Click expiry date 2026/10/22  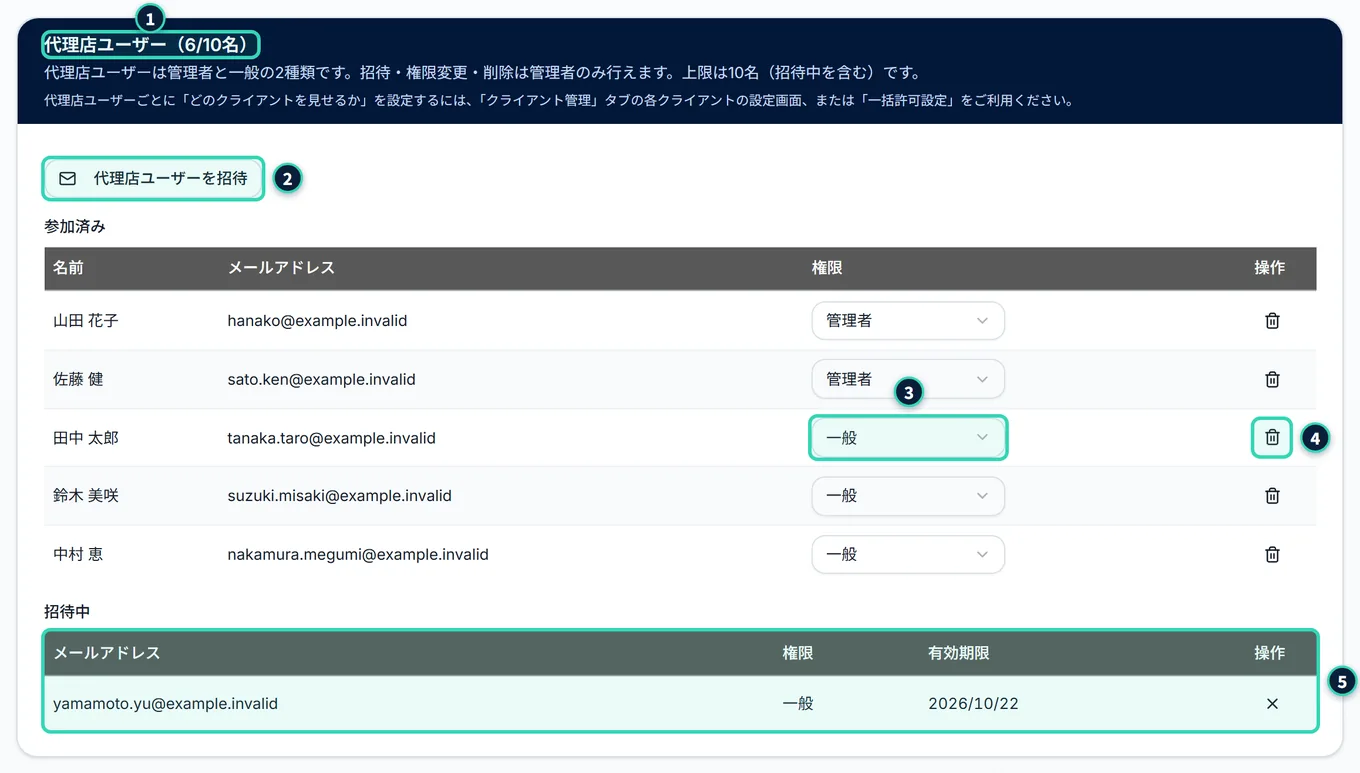pyautogui.click(x=973, y=704)
